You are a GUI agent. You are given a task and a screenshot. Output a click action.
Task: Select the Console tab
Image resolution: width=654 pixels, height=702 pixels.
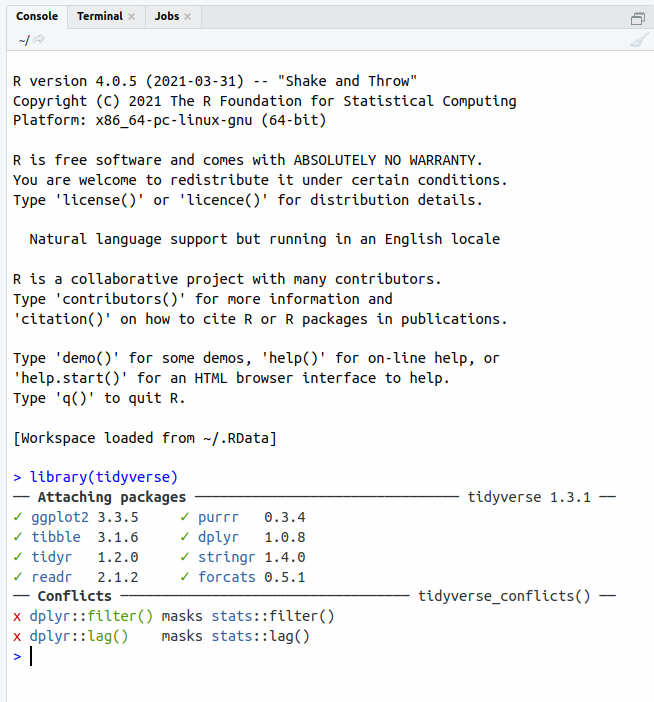click(37, 17)
